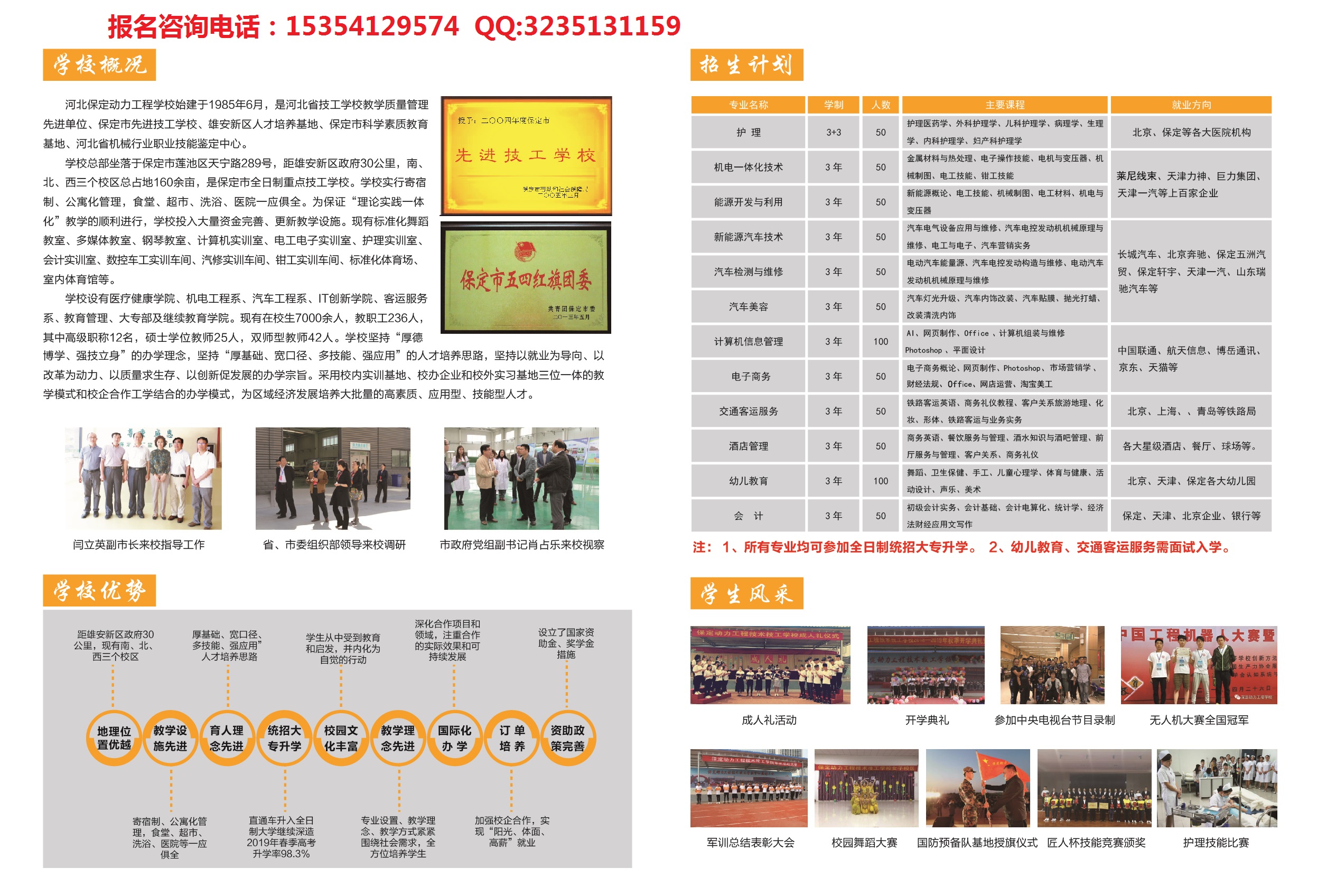
Task: Open photo of 闫立英副市长来校指导工作
Action: click(143, 478)
